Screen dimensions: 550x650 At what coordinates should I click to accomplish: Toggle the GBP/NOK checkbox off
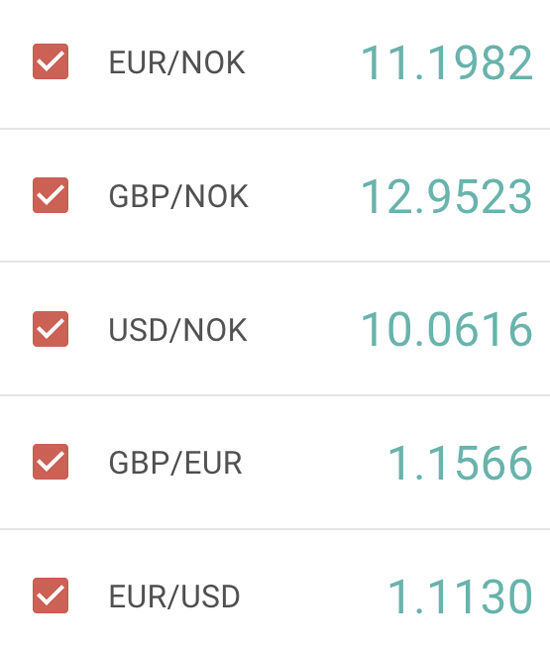(x=51, y=195)
